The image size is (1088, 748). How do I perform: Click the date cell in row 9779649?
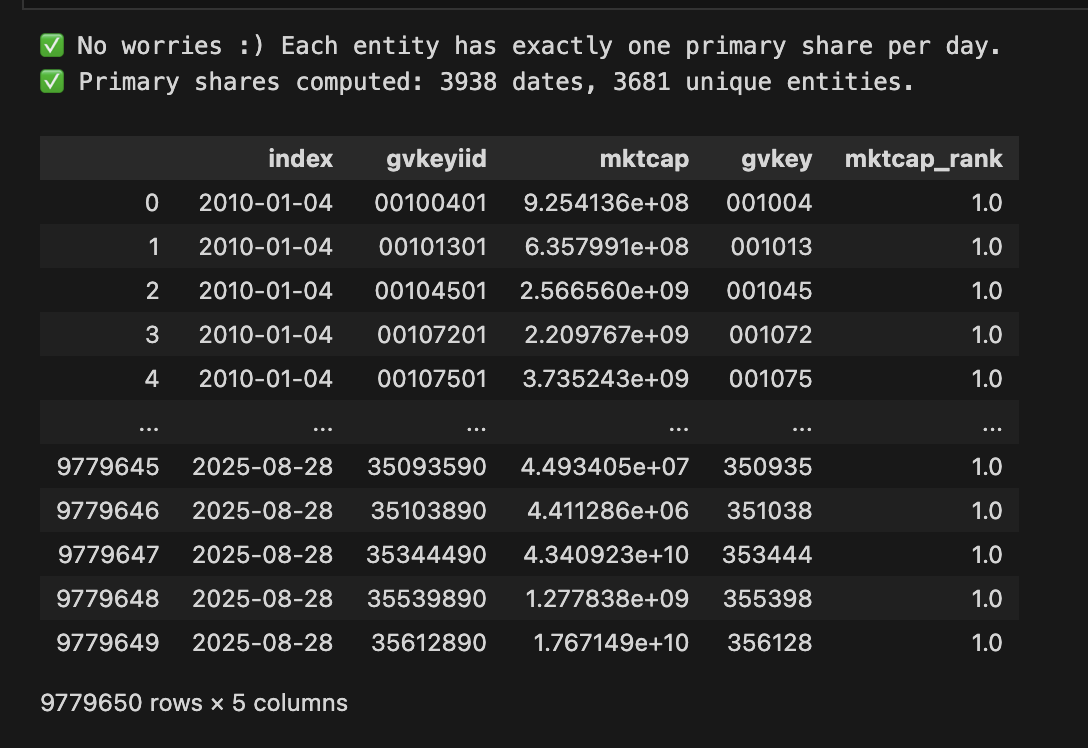[x=262, y=643]
